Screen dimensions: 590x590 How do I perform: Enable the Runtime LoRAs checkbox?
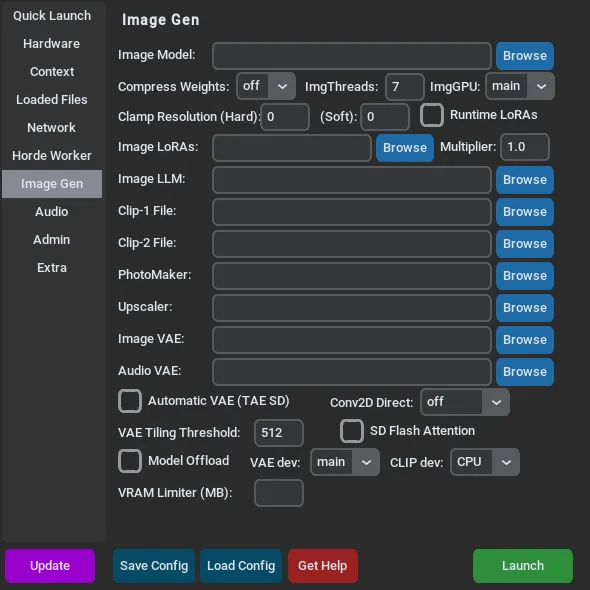[432, 115]
